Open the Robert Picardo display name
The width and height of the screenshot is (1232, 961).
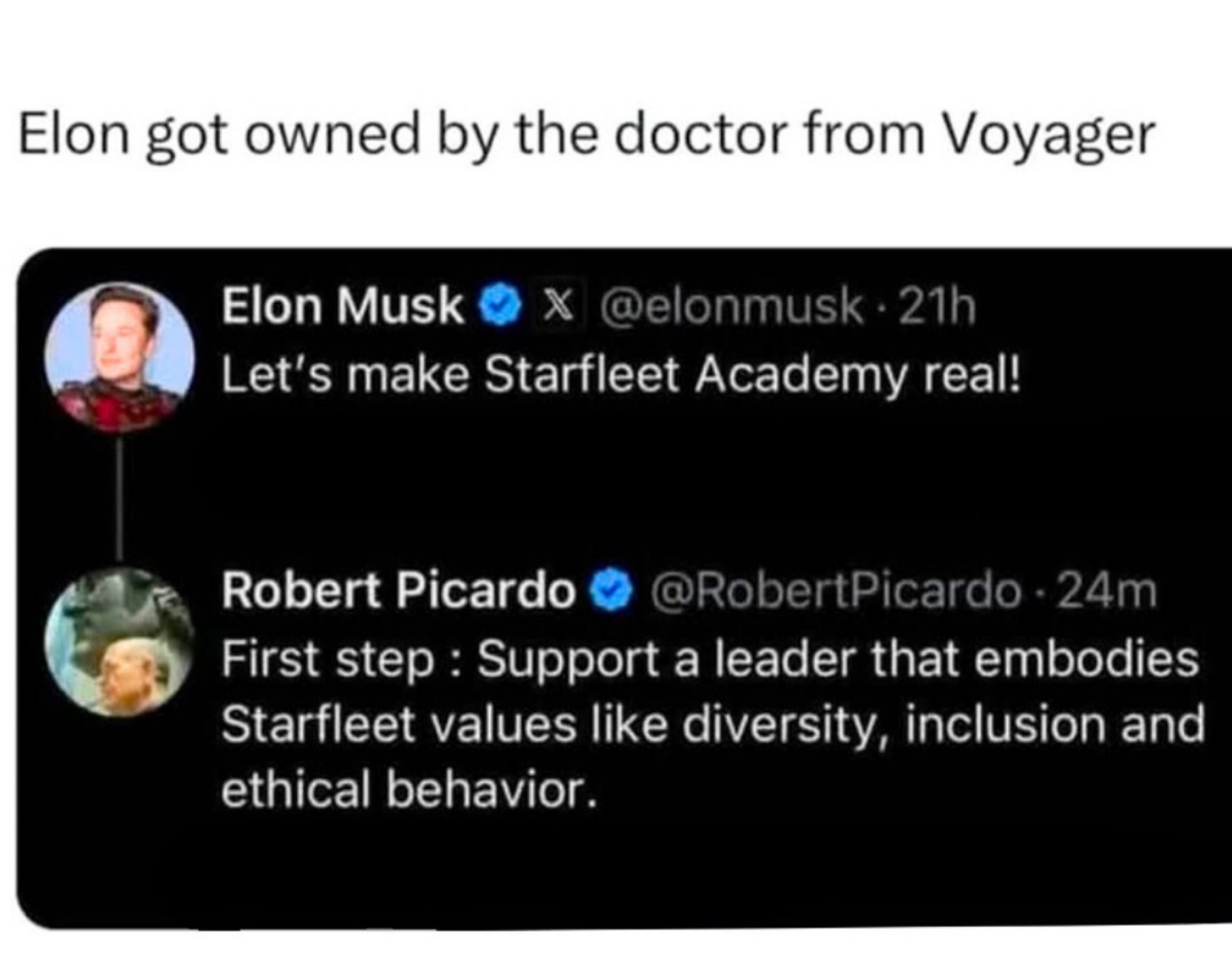click(x=399, y=591)
